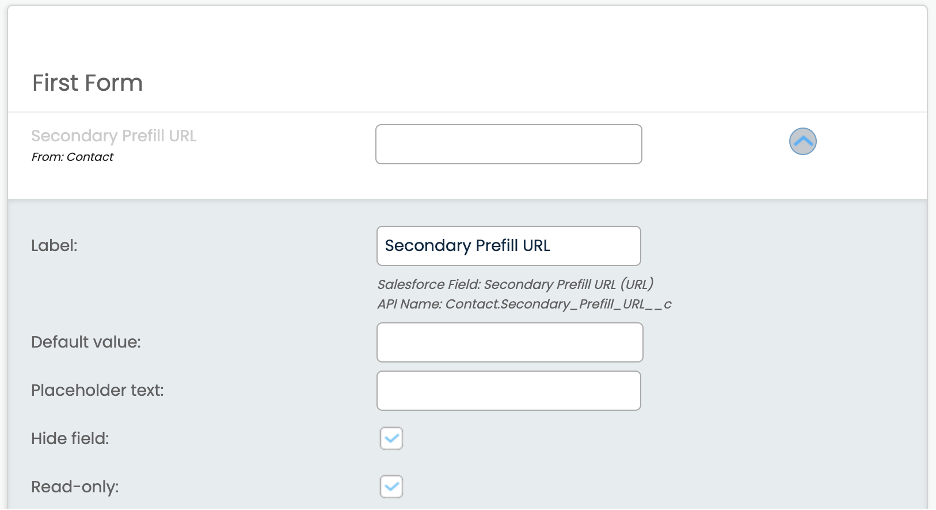Click the Salesforce Field description line

coord(515,284)
